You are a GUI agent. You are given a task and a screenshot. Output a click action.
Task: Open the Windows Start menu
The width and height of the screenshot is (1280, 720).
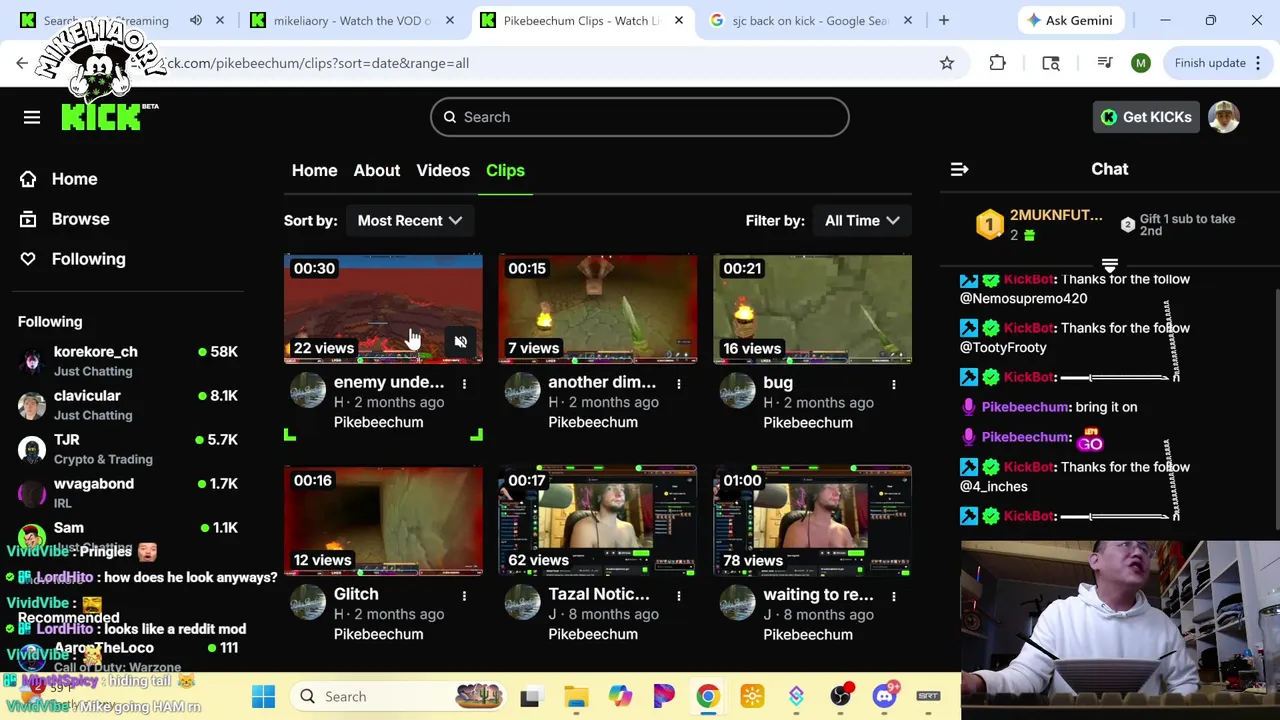263,696
